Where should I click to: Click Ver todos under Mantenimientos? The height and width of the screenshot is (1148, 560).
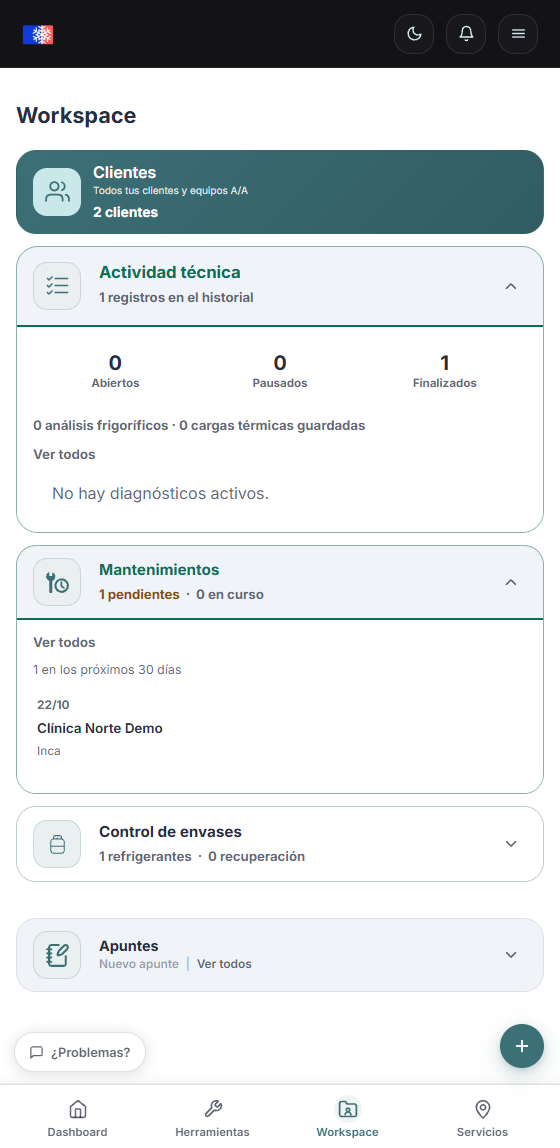coord(64,642)
